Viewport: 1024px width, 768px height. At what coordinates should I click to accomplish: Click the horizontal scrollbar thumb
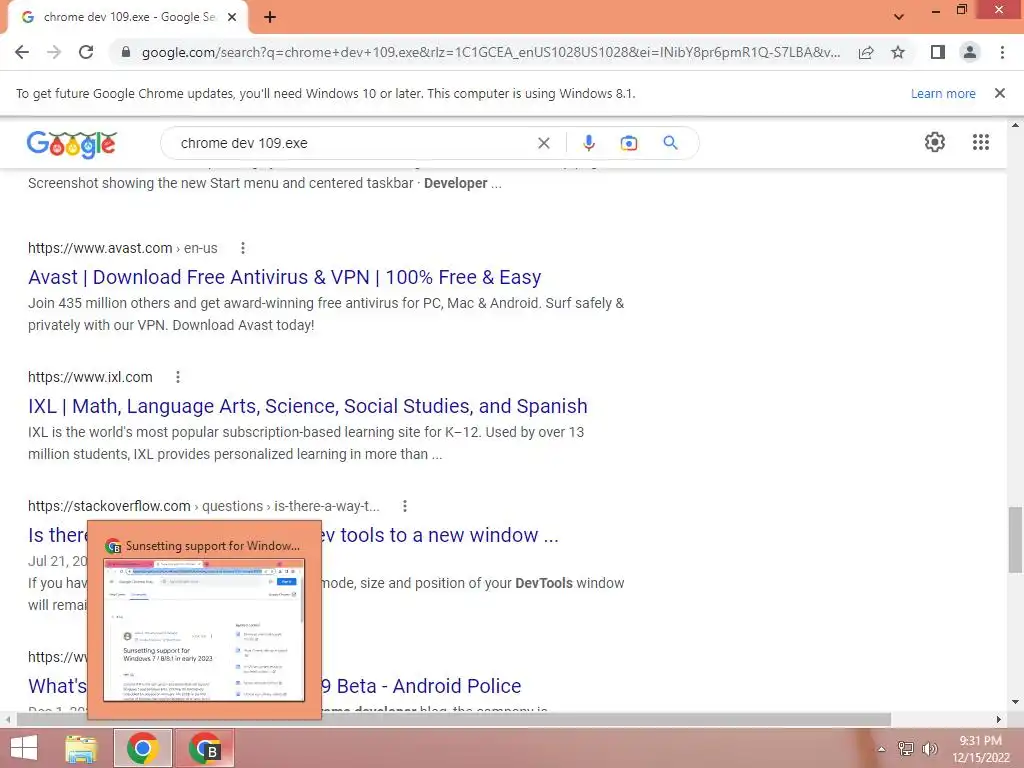tap(454, 720)
